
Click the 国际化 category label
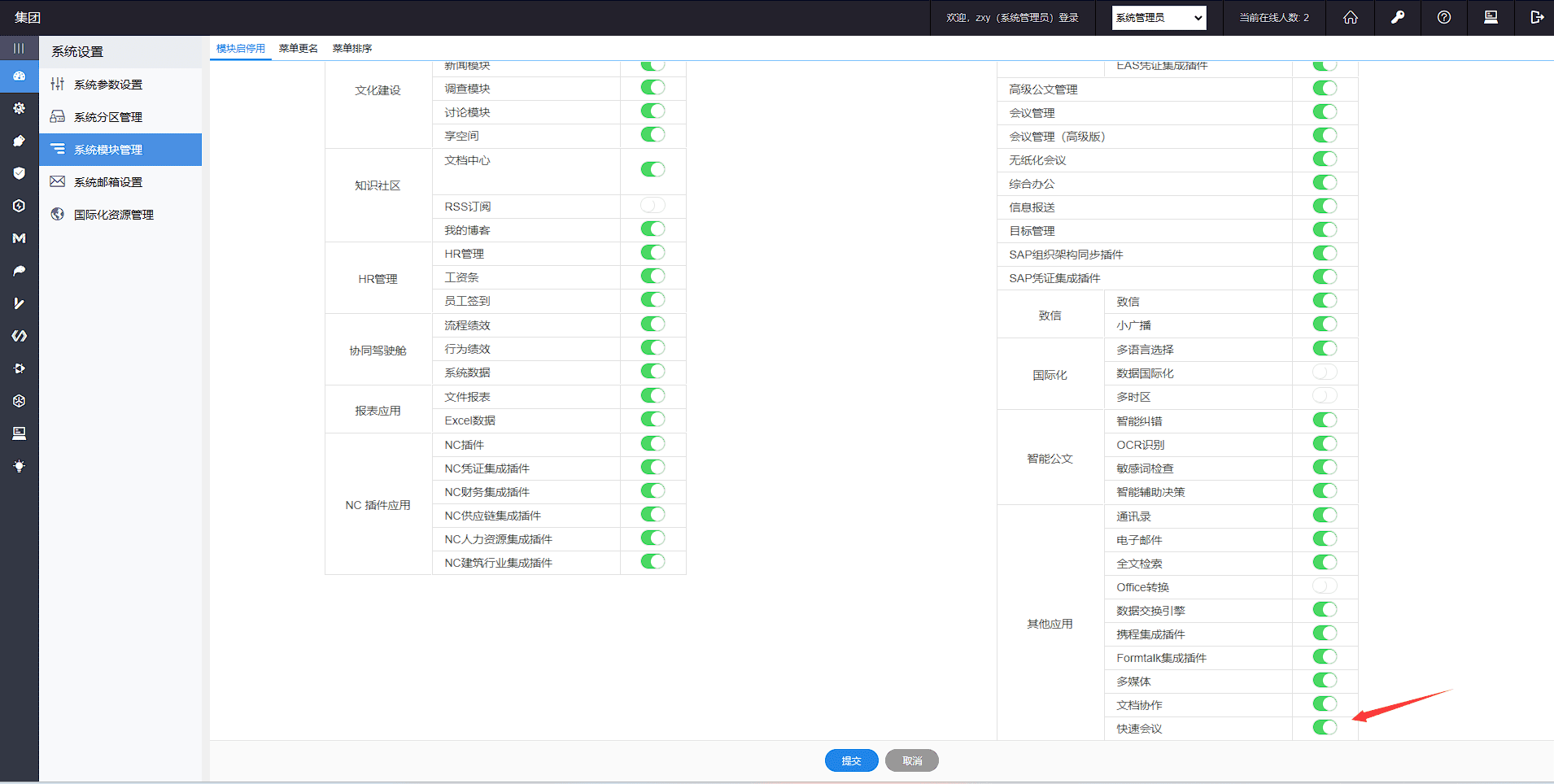tap(1050, 375)
